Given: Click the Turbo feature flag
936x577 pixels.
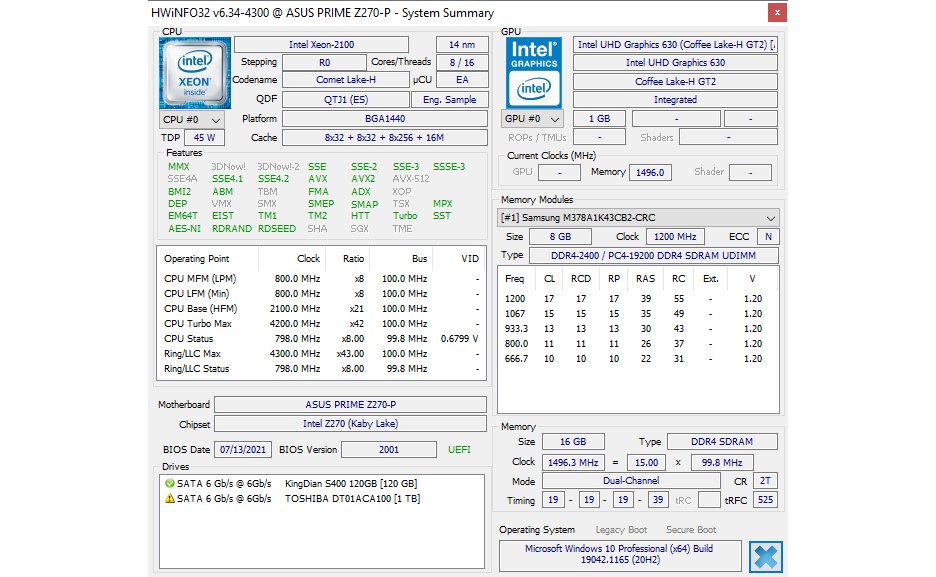Looking at the screenshot, I should [x=405, y=216].
